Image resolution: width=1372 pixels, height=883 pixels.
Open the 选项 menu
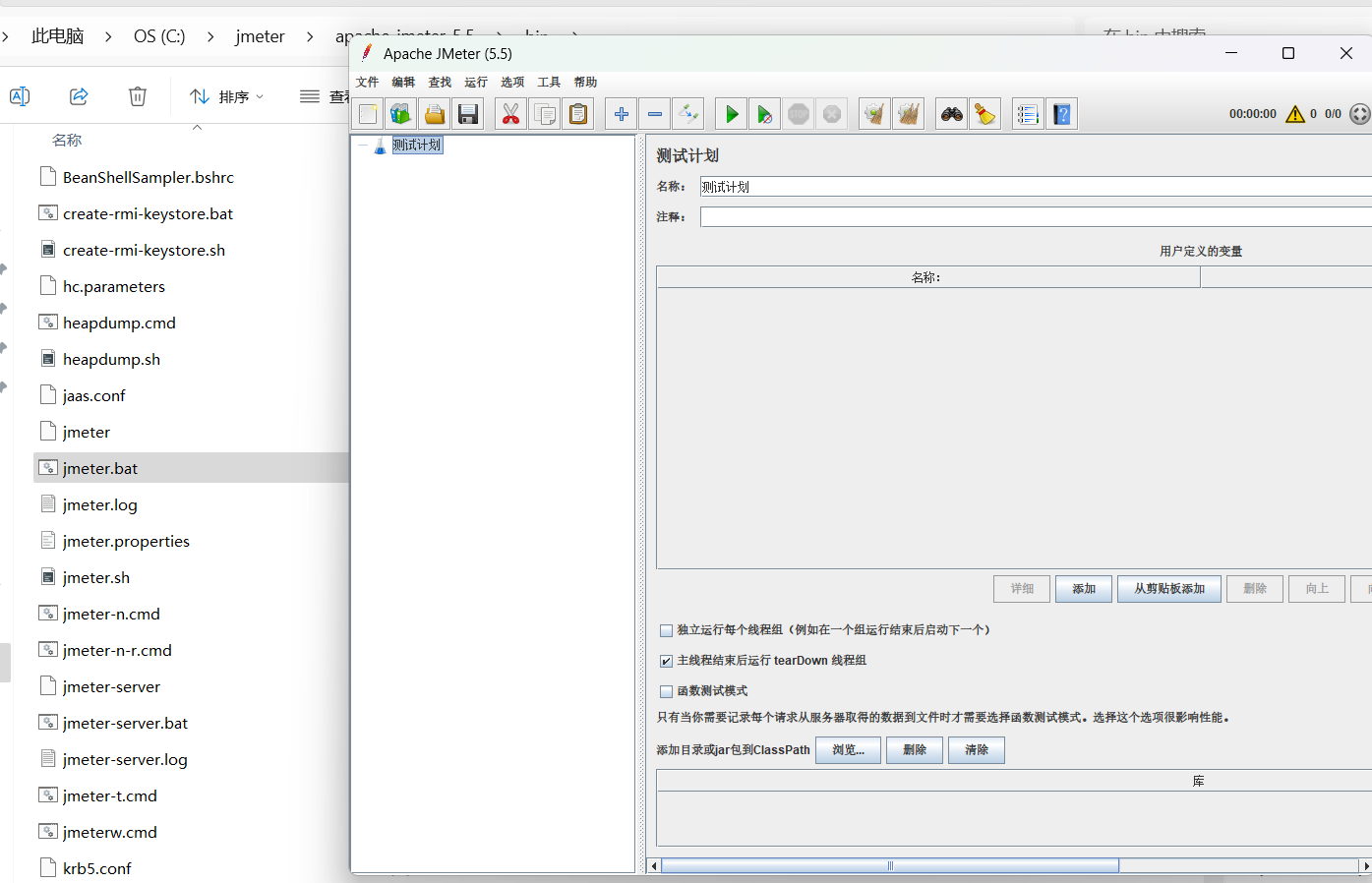[x=512, y=83]
